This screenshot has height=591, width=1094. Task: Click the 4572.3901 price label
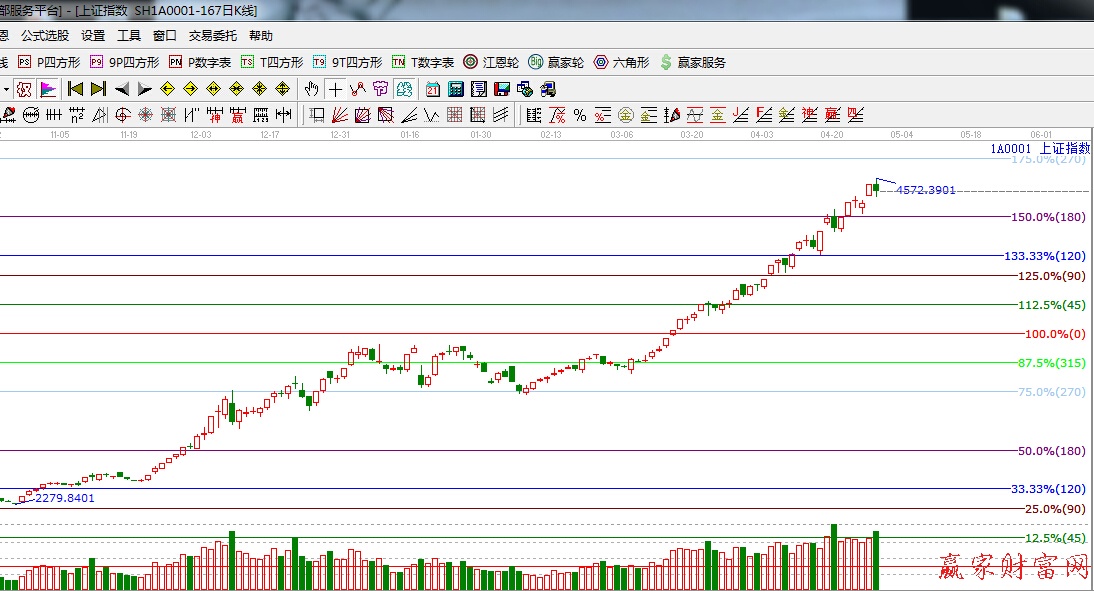pos(926,190)
